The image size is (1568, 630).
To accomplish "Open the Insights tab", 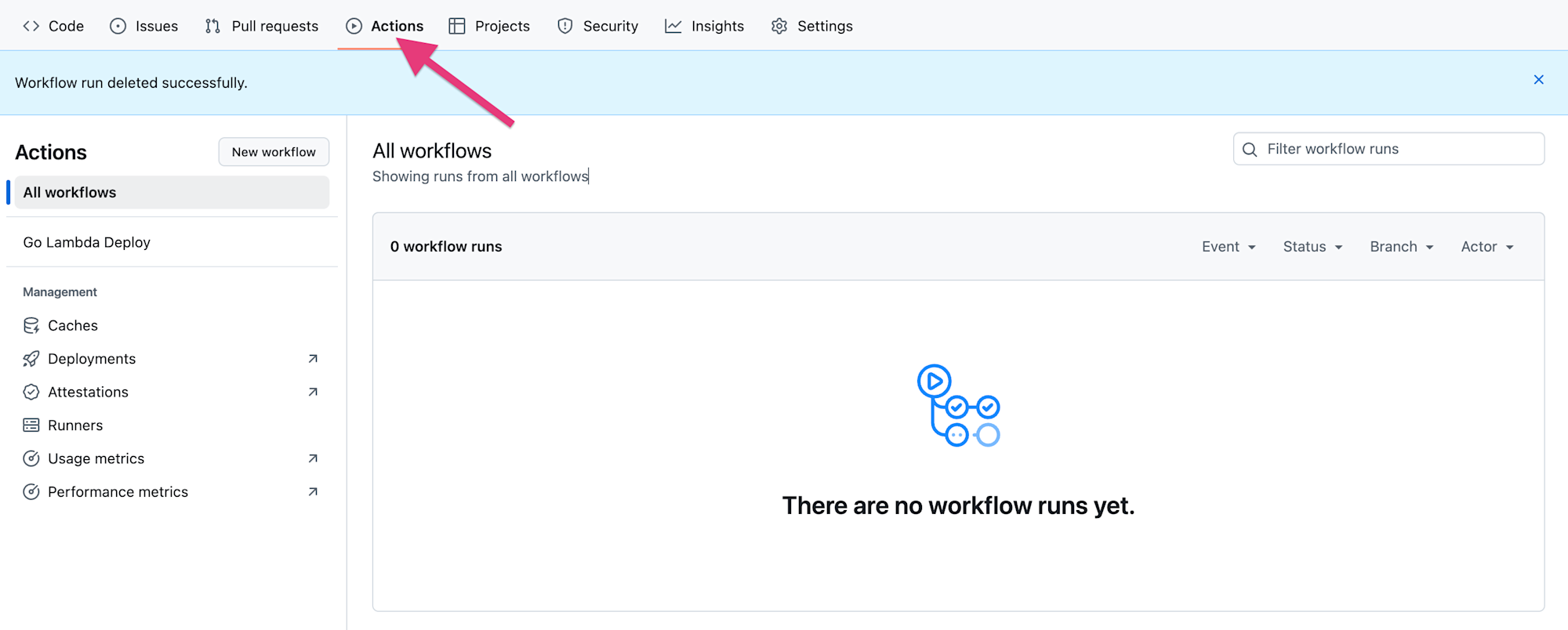I will pyautogui.click(x=705, y=26).
